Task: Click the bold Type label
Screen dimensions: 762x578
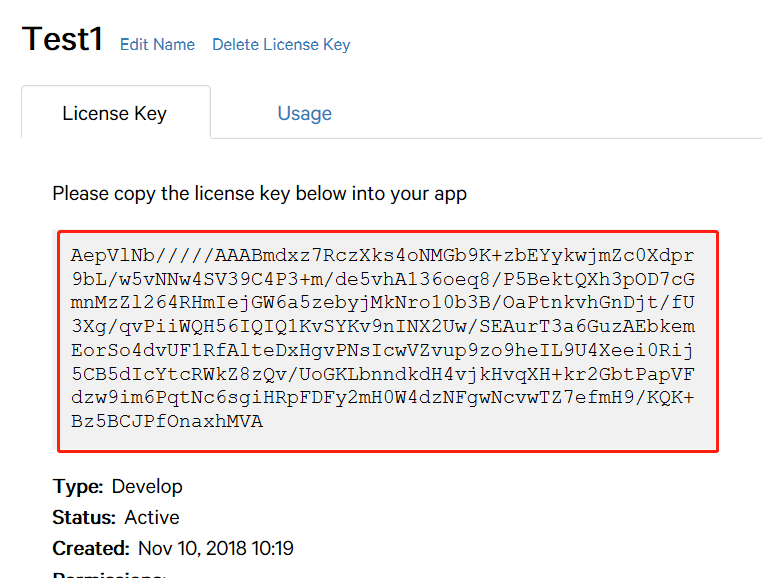Action: click(x=77, y=487)
